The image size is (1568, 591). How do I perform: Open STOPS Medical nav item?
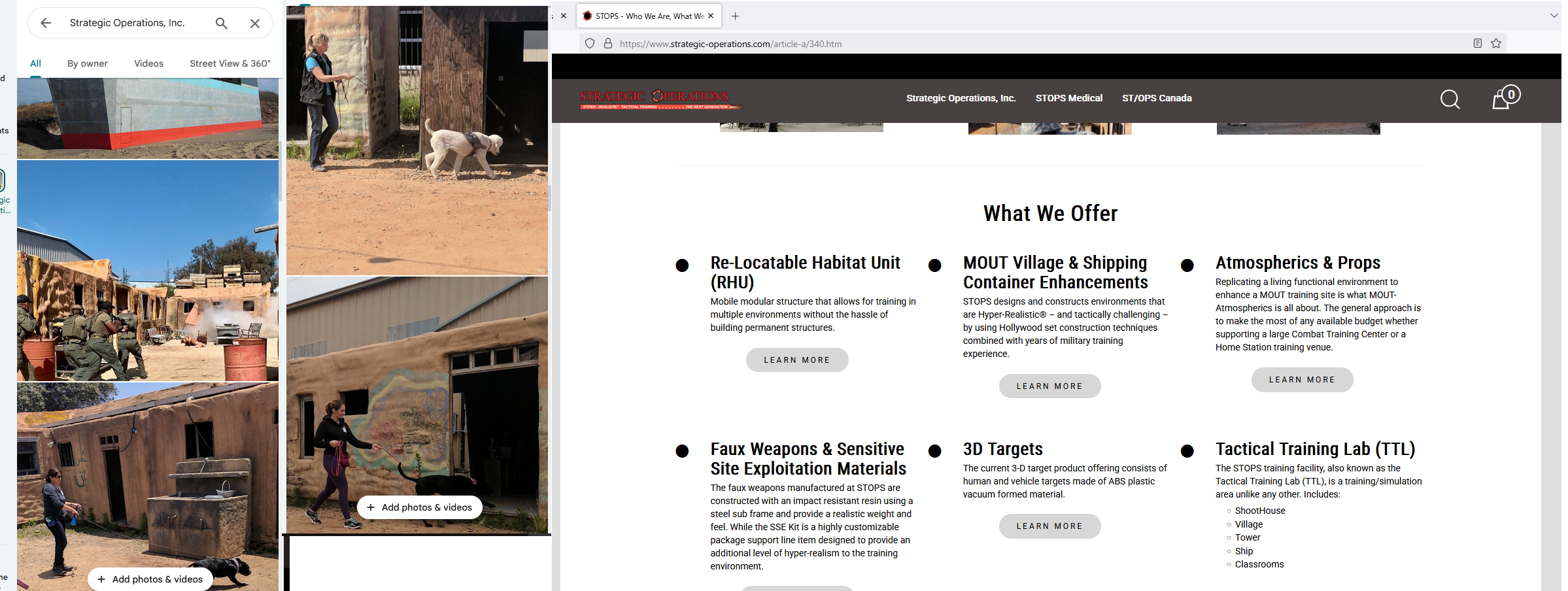(x=1068, y=98)
